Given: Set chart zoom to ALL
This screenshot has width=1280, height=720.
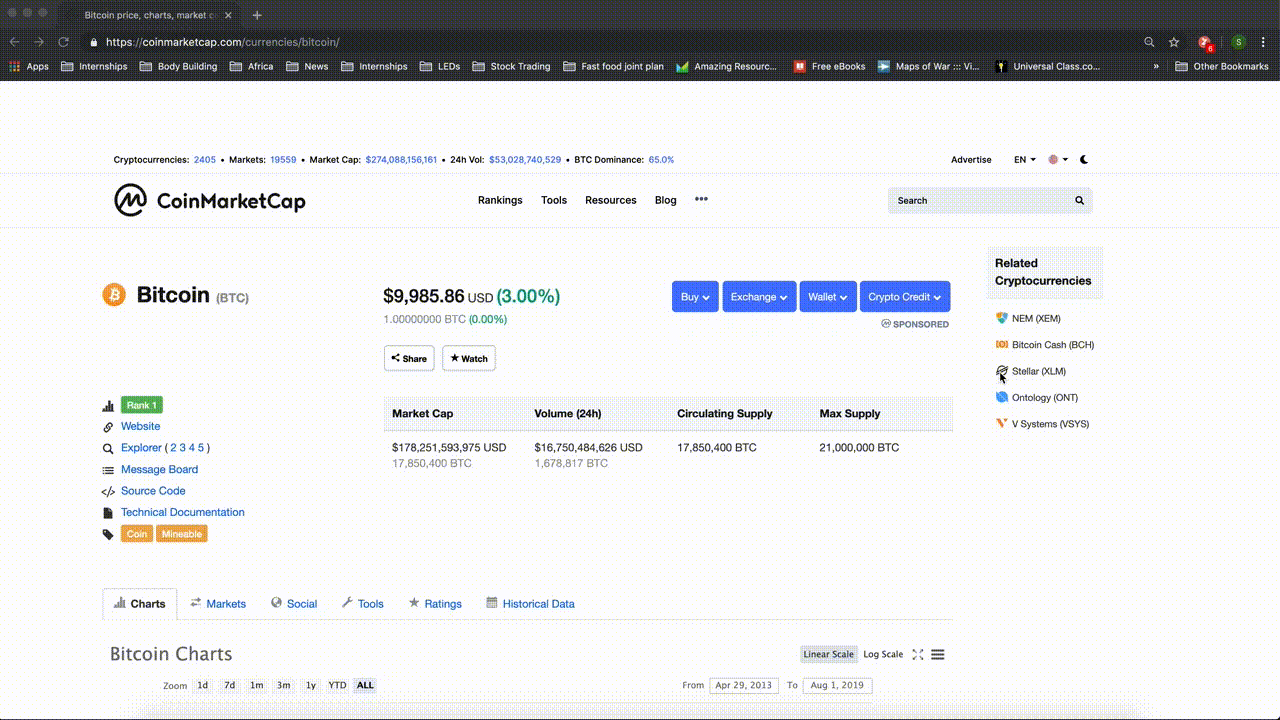Looking at the screenshot, I should coord(365,685).
